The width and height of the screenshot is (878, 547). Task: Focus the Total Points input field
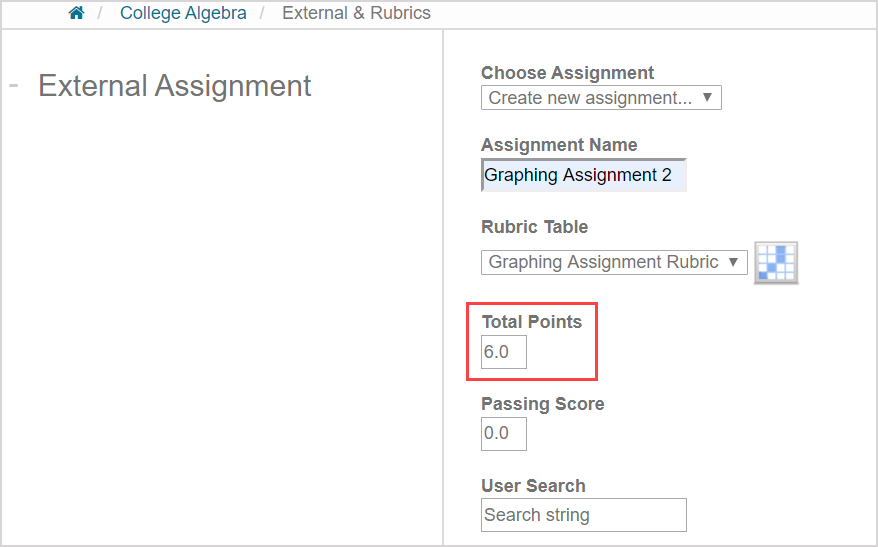click(503, 352)
